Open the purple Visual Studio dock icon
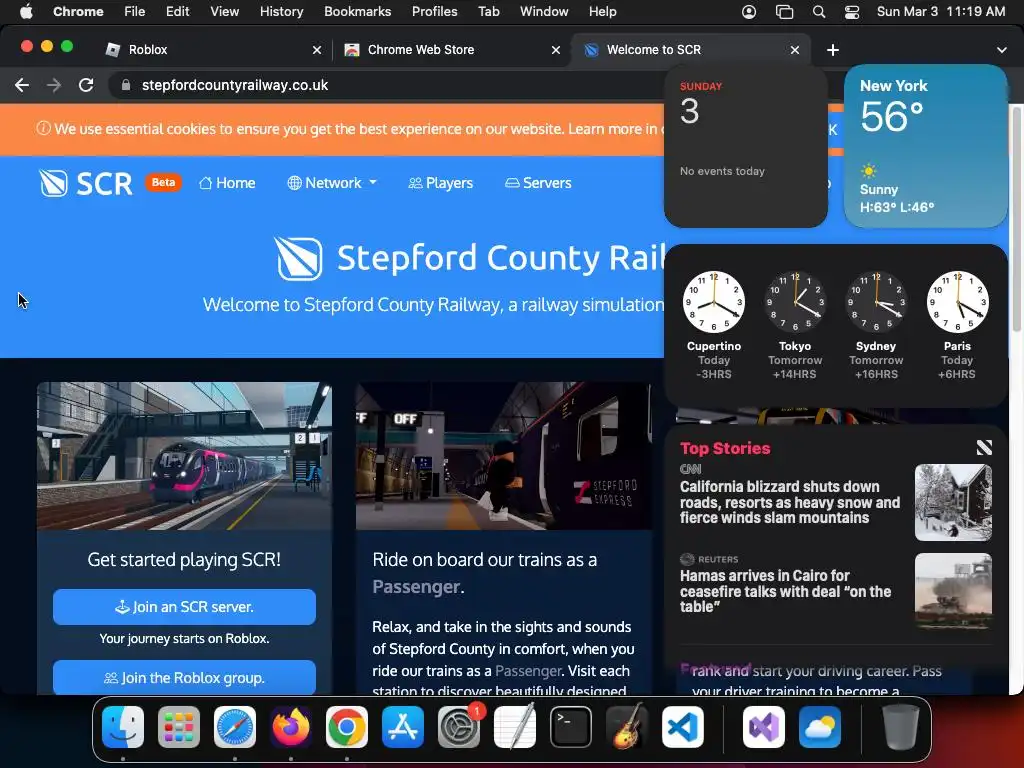Screen dimensions: 1024x768 (x=763, y=727)
